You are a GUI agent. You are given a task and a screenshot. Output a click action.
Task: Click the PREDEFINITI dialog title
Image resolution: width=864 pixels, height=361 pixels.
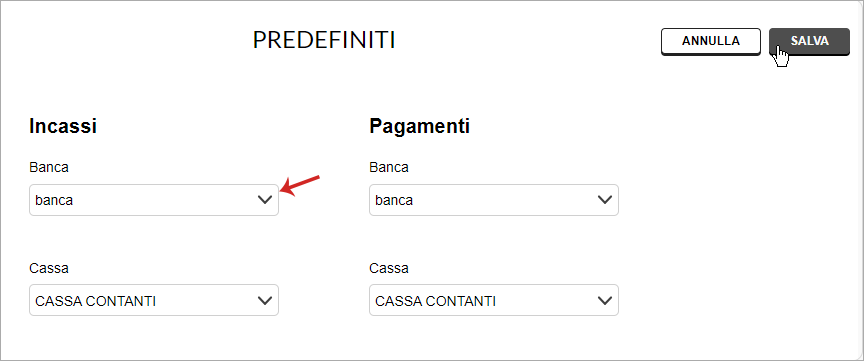324,40
